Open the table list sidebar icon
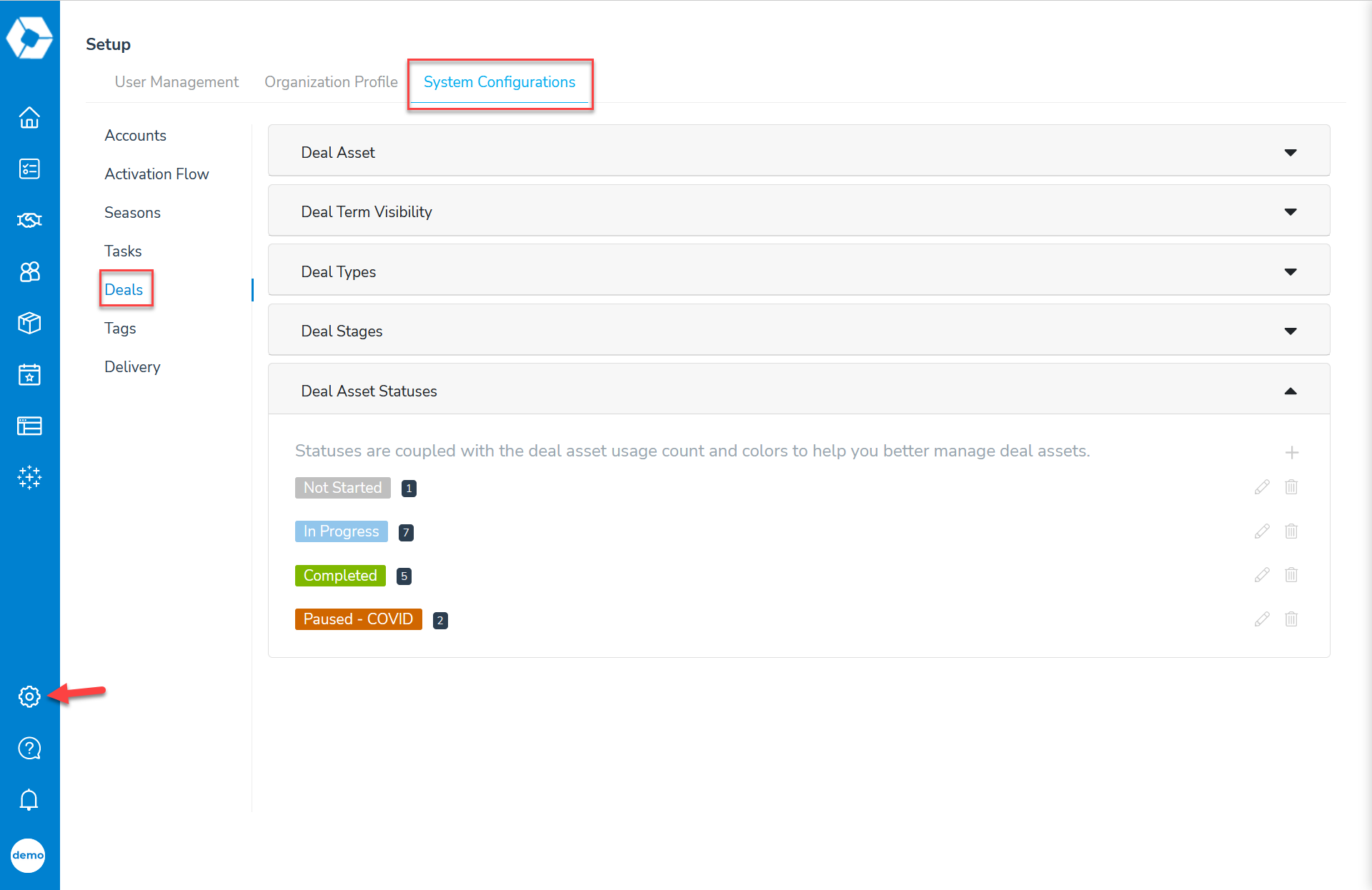 (29, 426)
